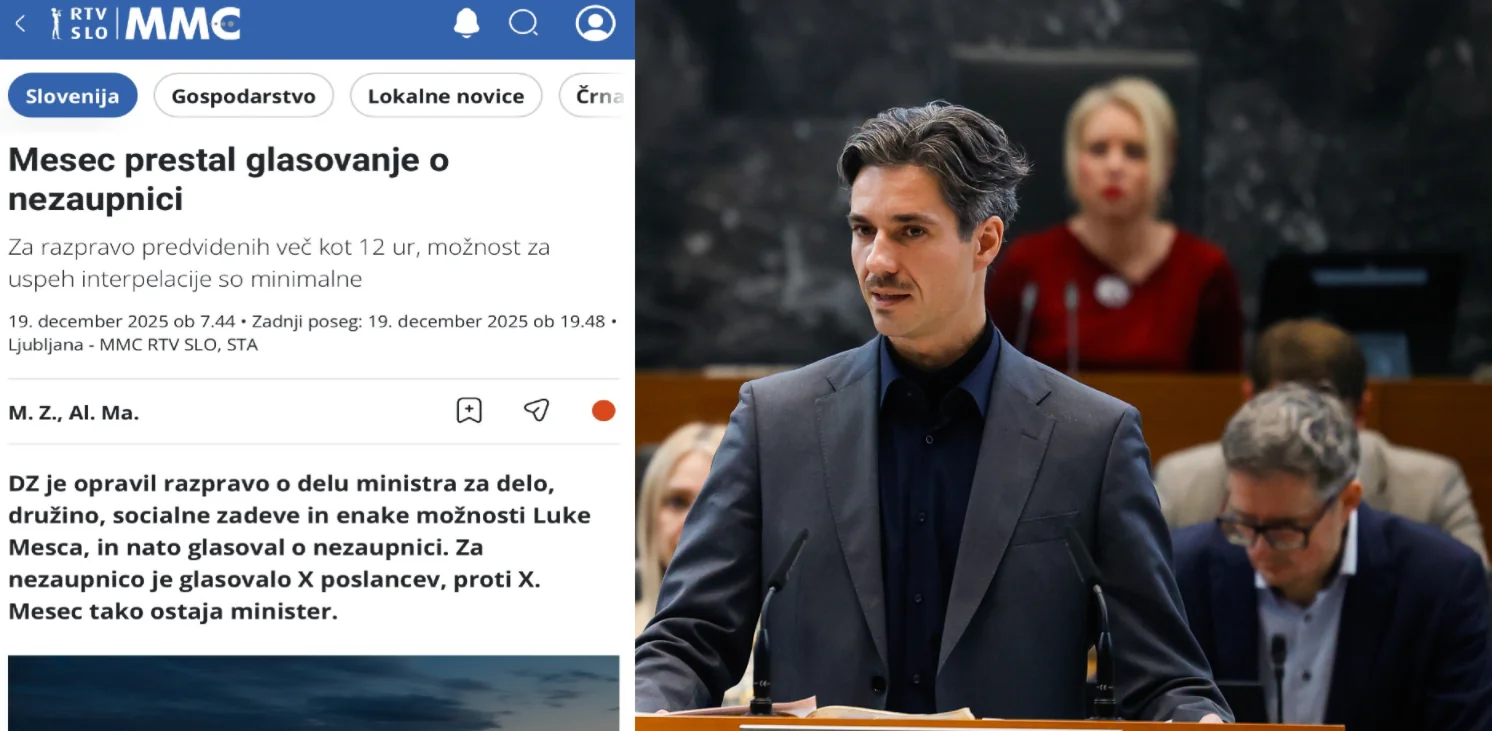Click the bottom article preview image
1492x731 pixels.
(x=313, y=692)
